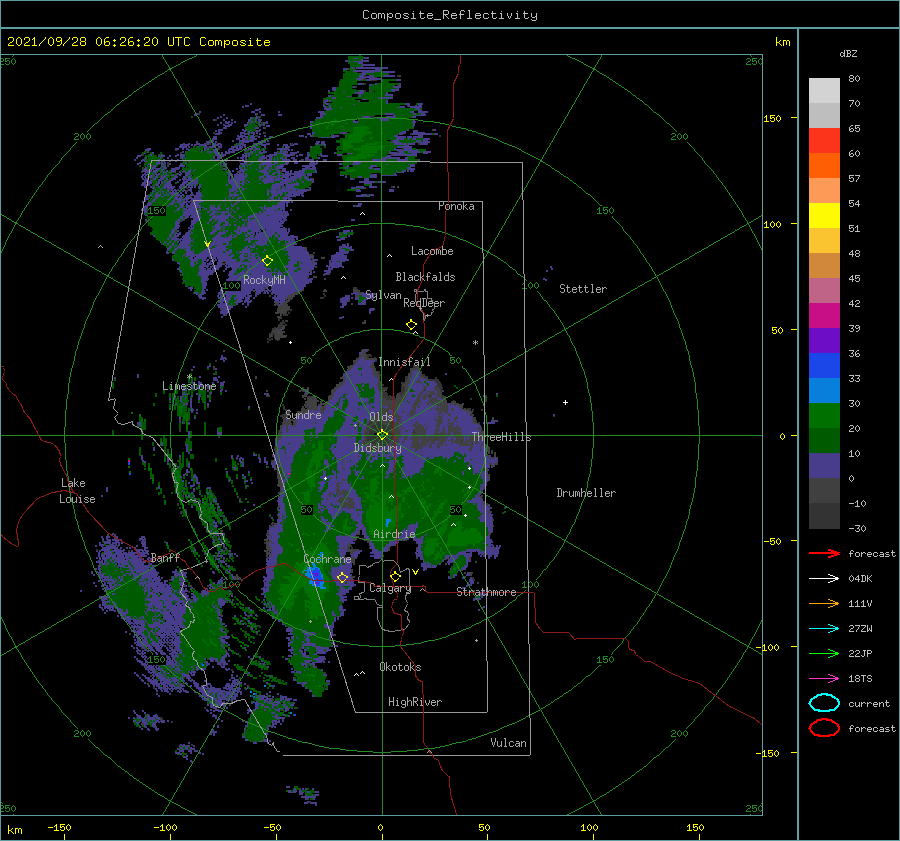The width and height of the screenshot is (900, 841).
Task: Click the Composite_Reflectivity title text
Action: [450, 15]
